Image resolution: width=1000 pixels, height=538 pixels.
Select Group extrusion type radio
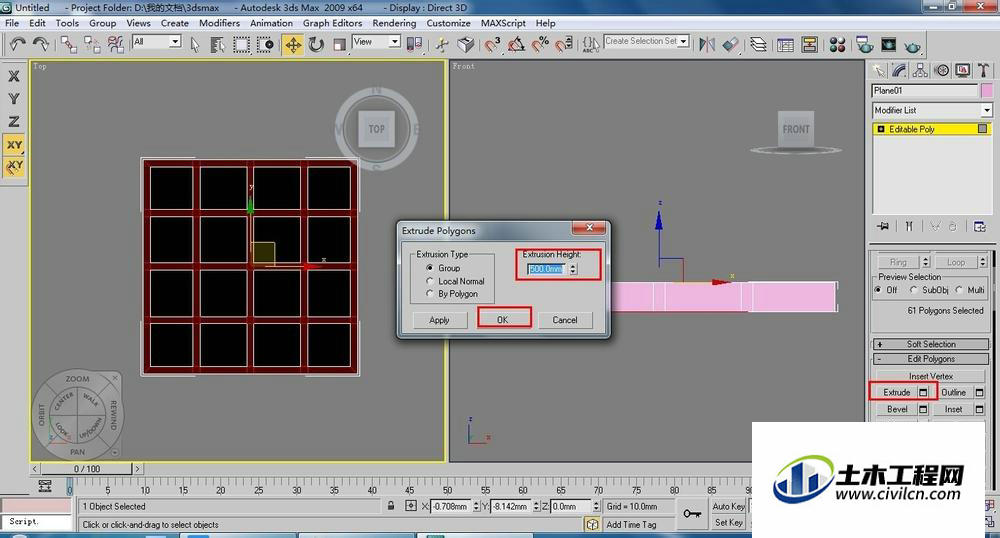[429, 268]
